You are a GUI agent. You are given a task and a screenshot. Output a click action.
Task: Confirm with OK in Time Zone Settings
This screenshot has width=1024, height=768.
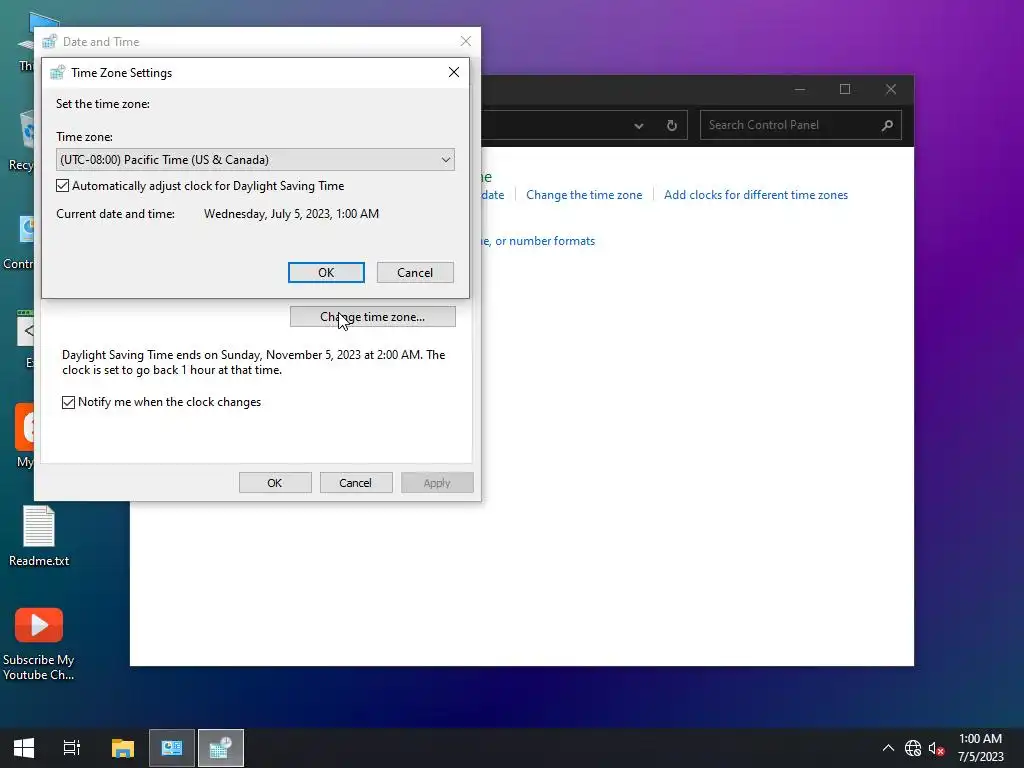pyautogui.click(x=326, y=272)
